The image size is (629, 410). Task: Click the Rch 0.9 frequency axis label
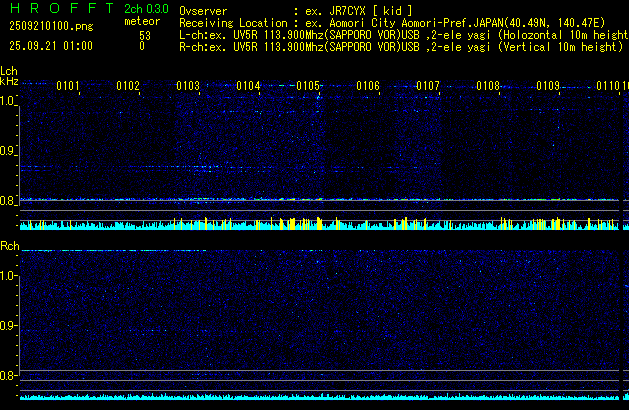(x=10, y=325)
